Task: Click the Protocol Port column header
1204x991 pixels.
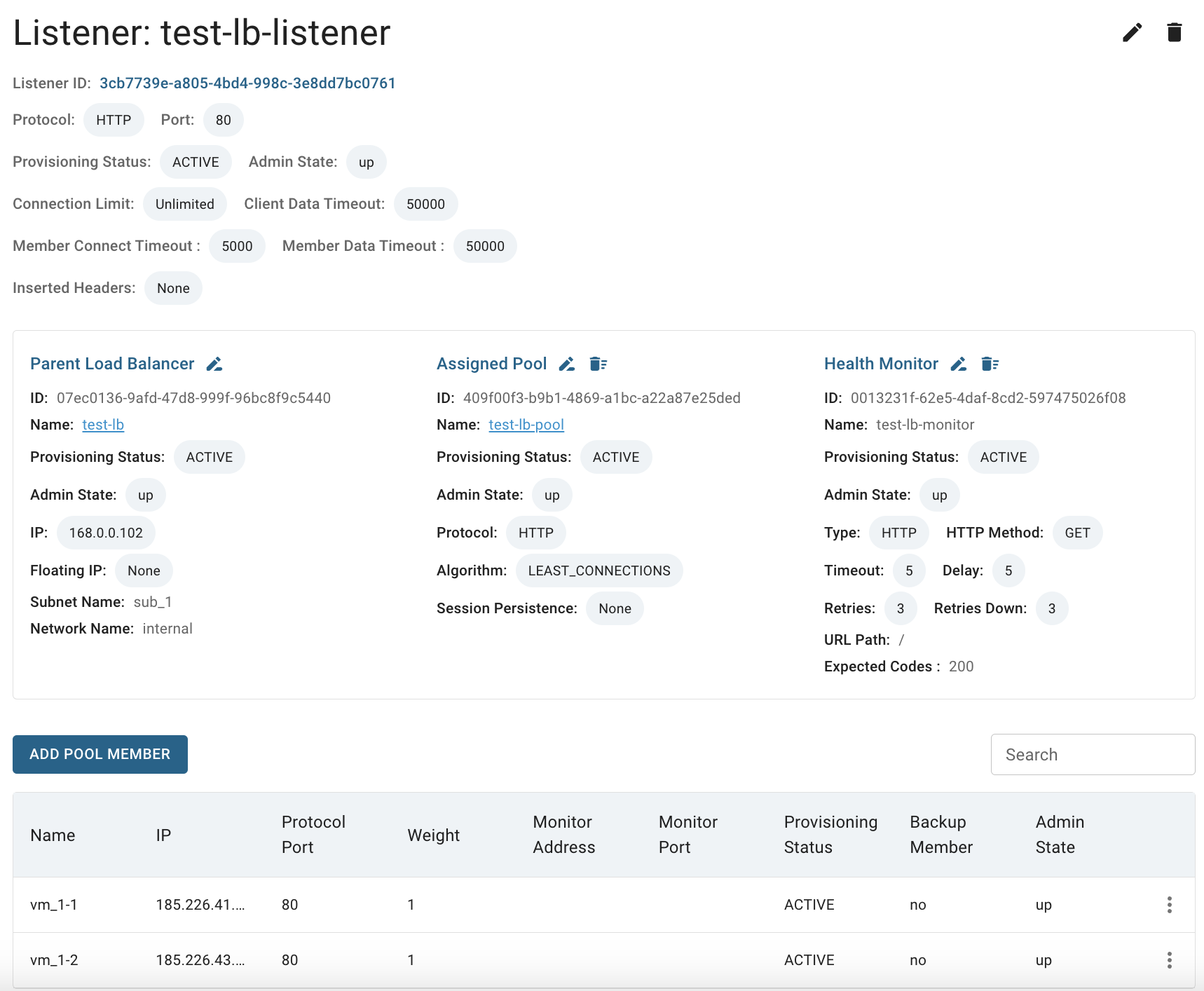Action: (x=313, y=835)
